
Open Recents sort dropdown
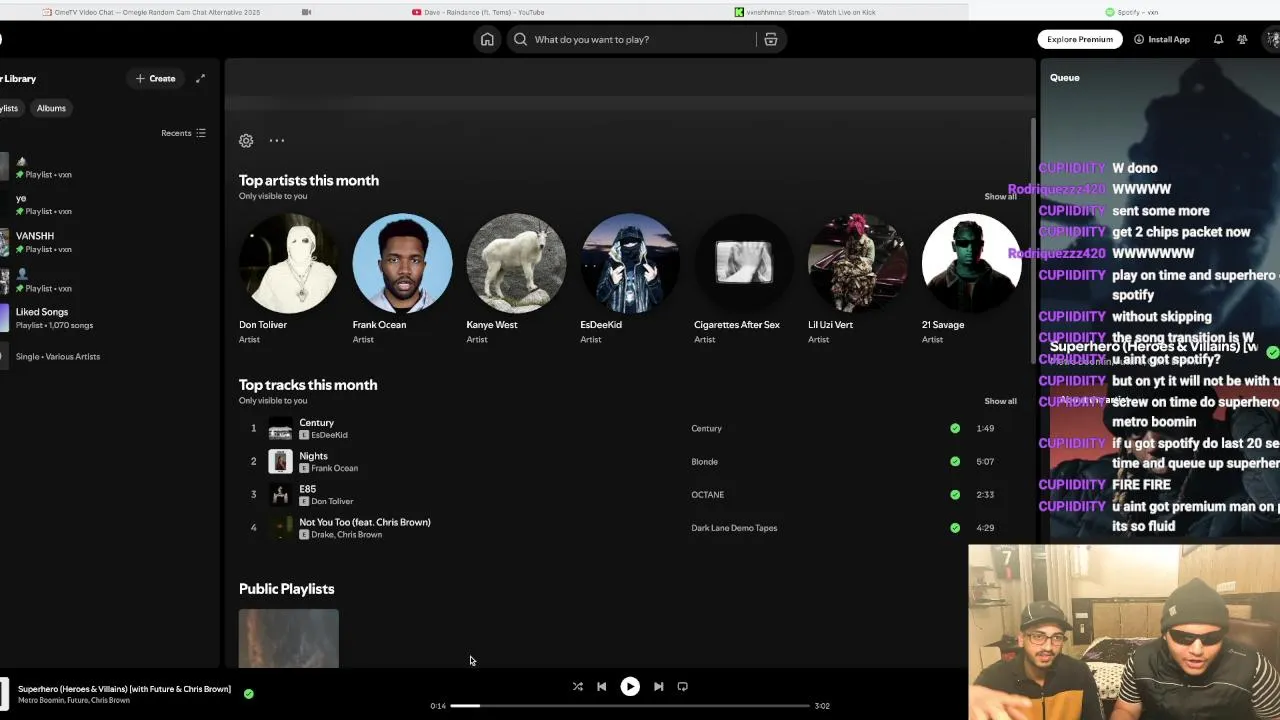click(183, 133)
